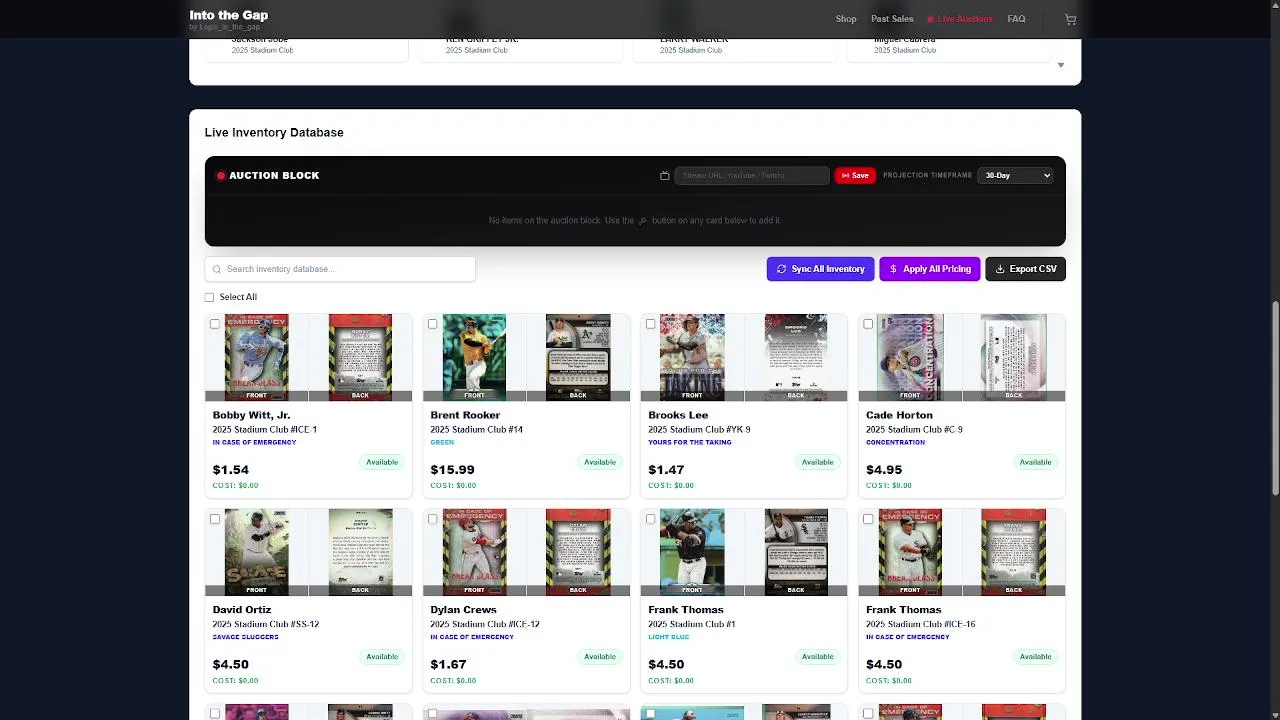The height and width of the screenshot is (720, 1280).
Task: Click the Bobby Witt, Jr. $1.54 price
Action: click(231, 470)
